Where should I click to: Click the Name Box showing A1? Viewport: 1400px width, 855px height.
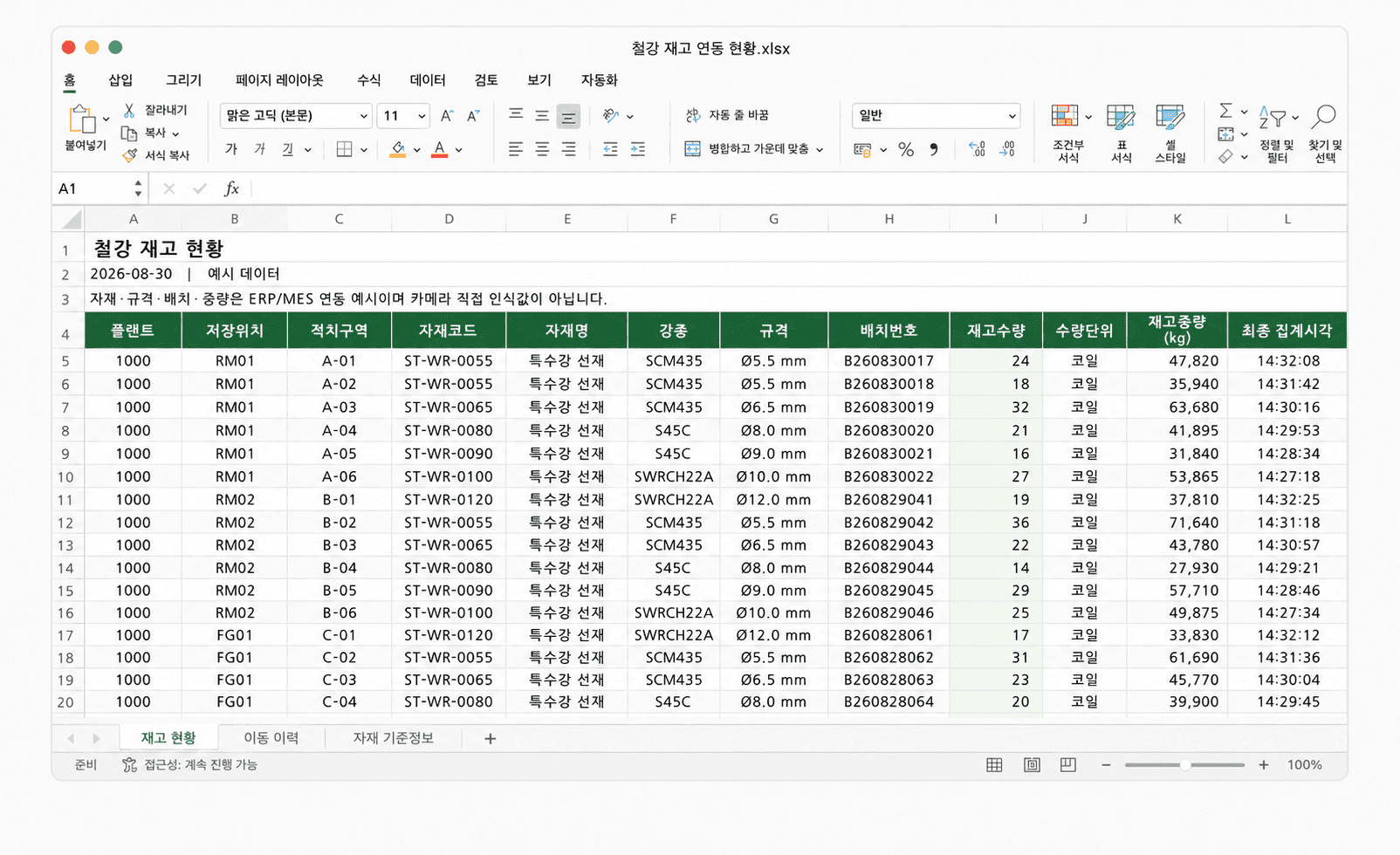pyautogui.click(x=100, y=188)
